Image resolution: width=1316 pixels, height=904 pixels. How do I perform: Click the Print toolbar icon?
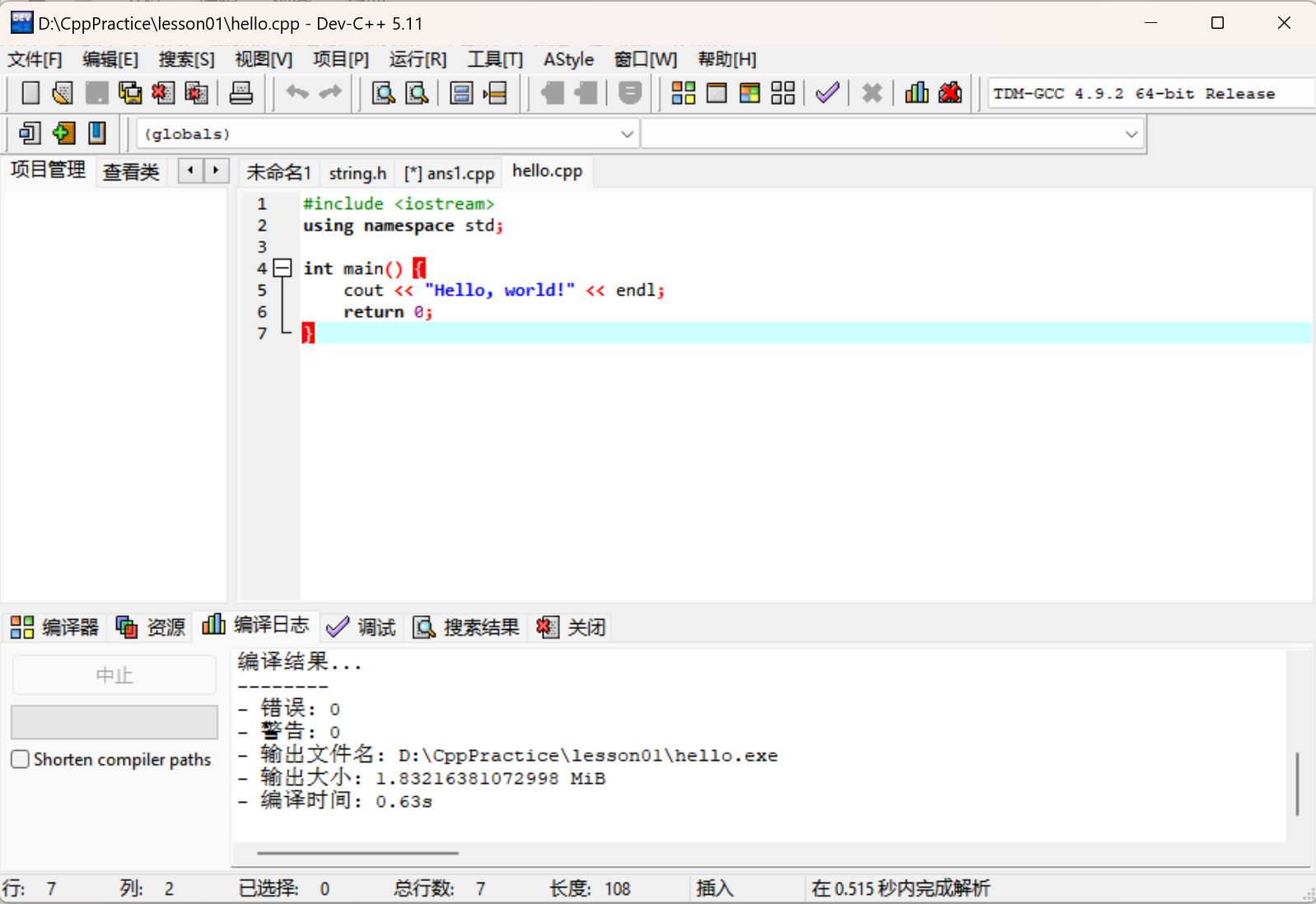[x=240, y=93]
